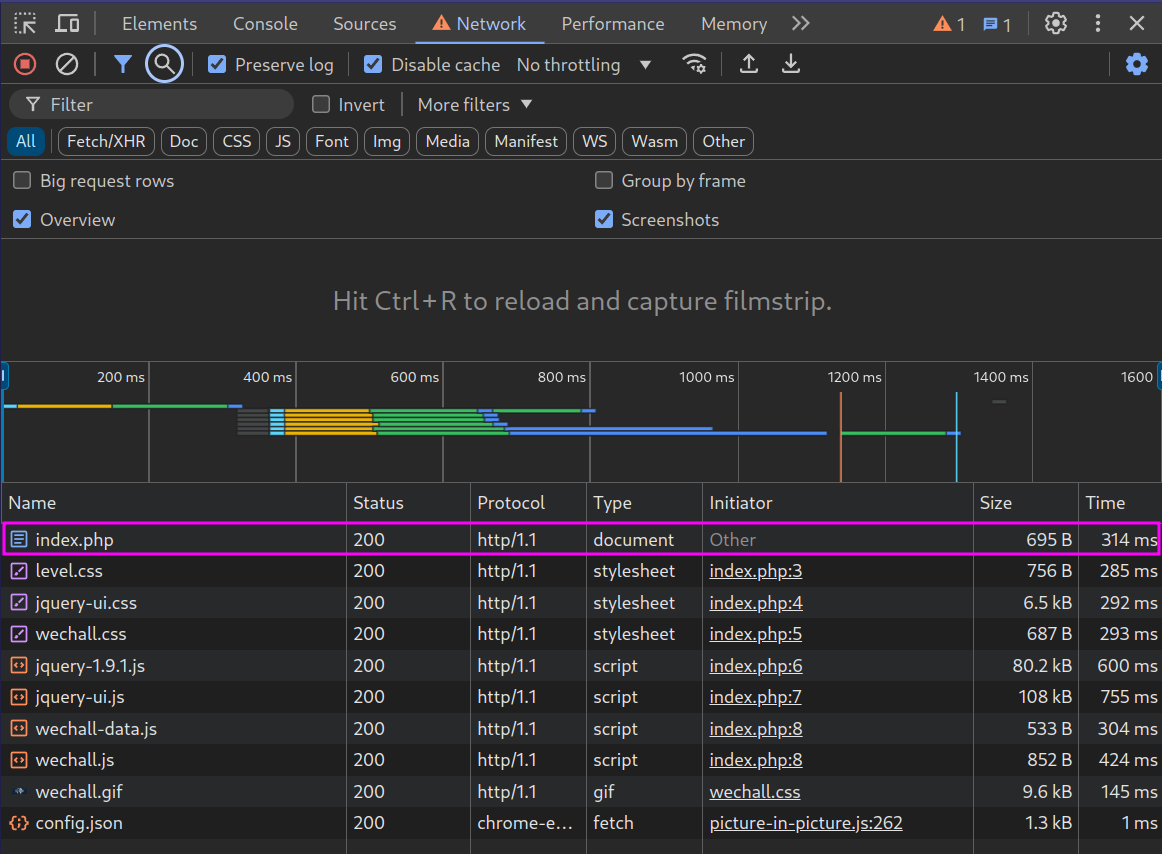Click the warnings count indicator

949,24
